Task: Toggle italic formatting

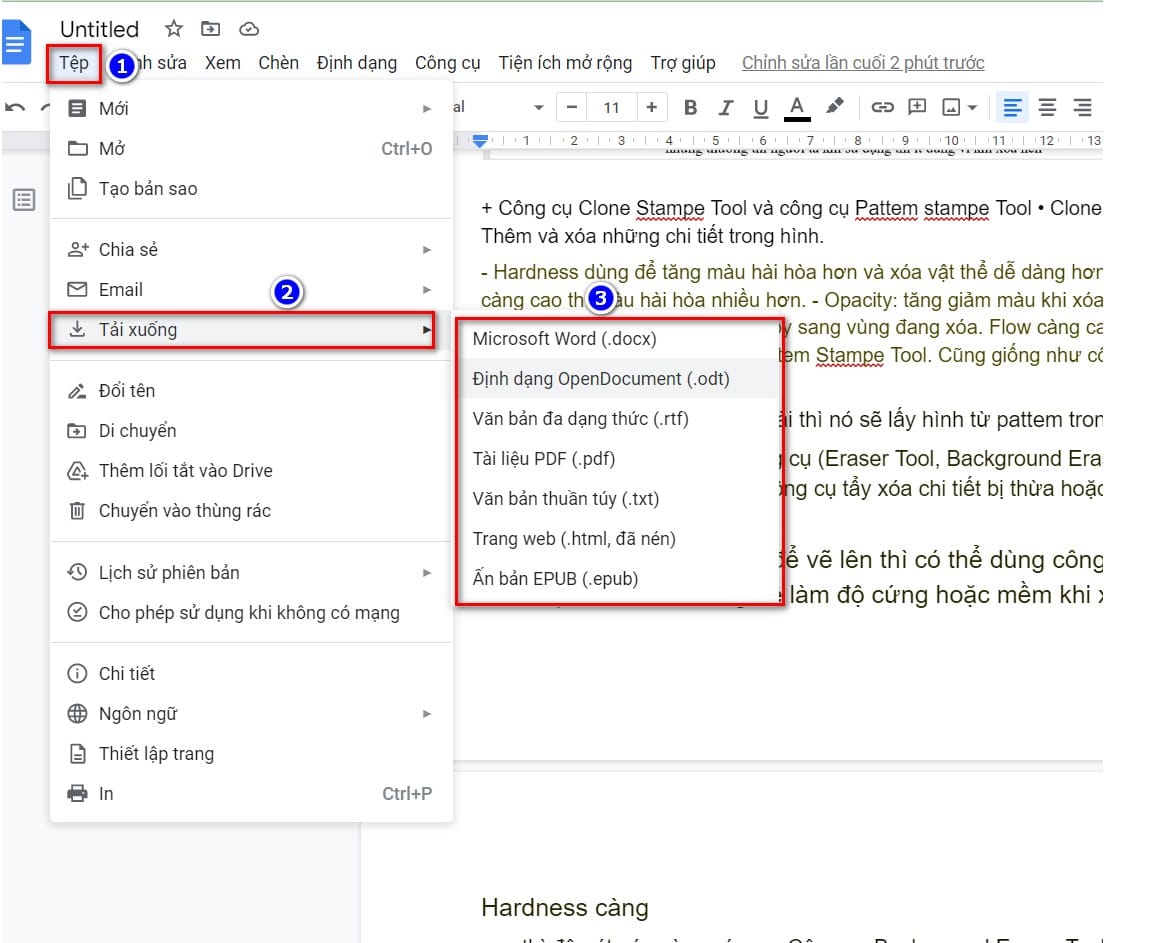Action: pos(726,108)
